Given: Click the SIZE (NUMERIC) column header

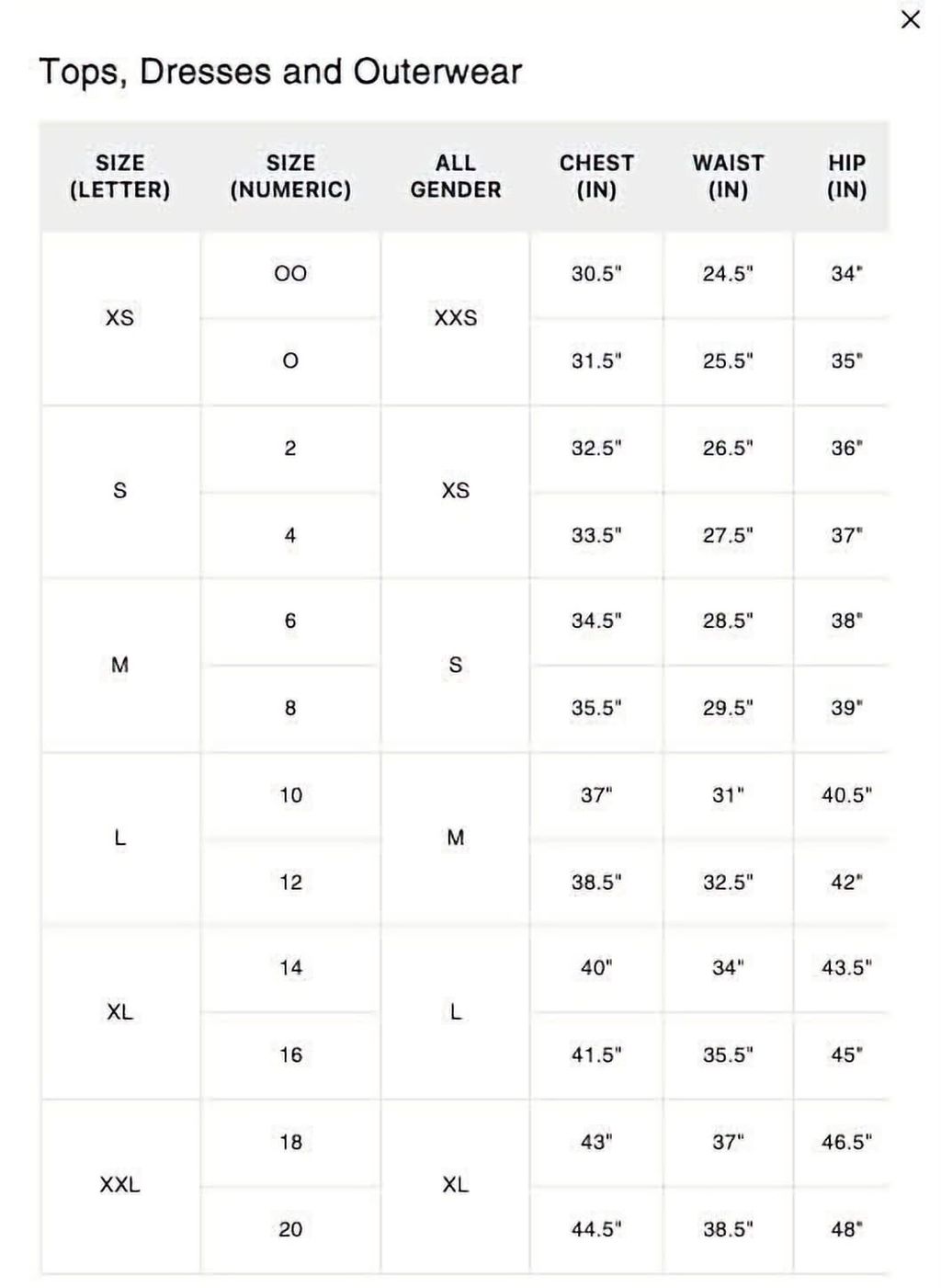Looking at the screenshot, I should tap(290, 177).
